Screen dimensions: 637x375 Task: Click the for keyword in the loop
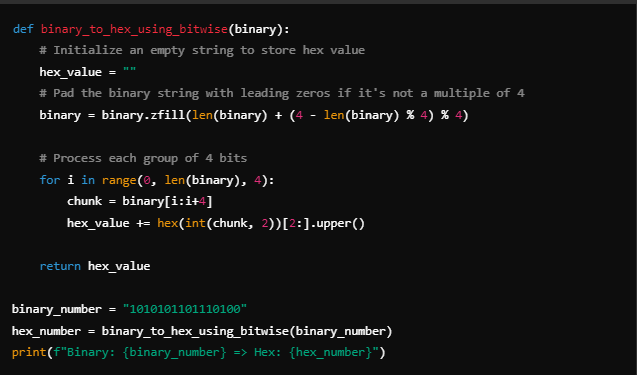pyautogui.click(x=50, y=180)
